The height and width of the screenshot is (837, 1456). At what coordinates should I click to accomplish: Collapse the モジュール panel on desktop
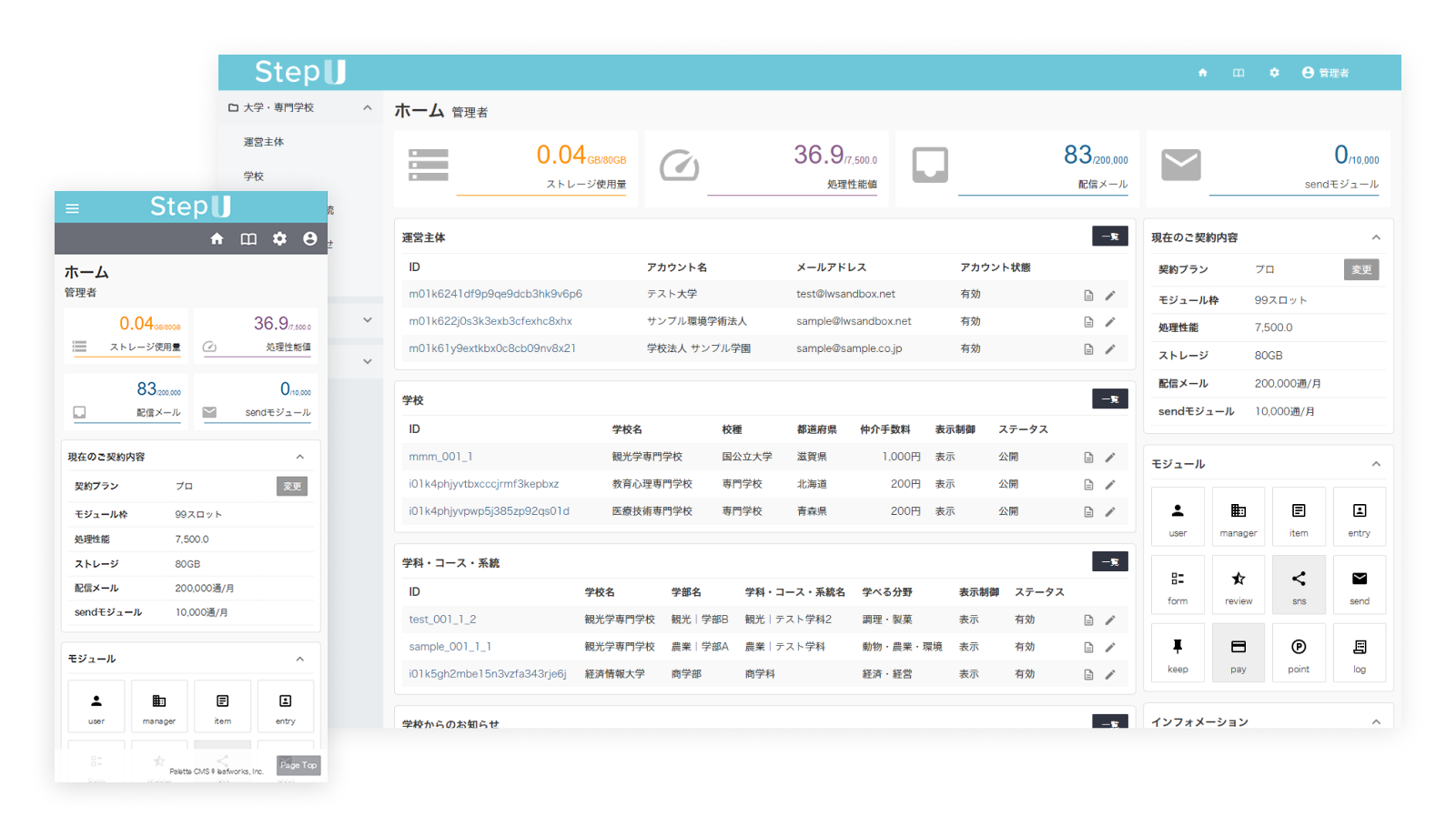pos(1376,464)
